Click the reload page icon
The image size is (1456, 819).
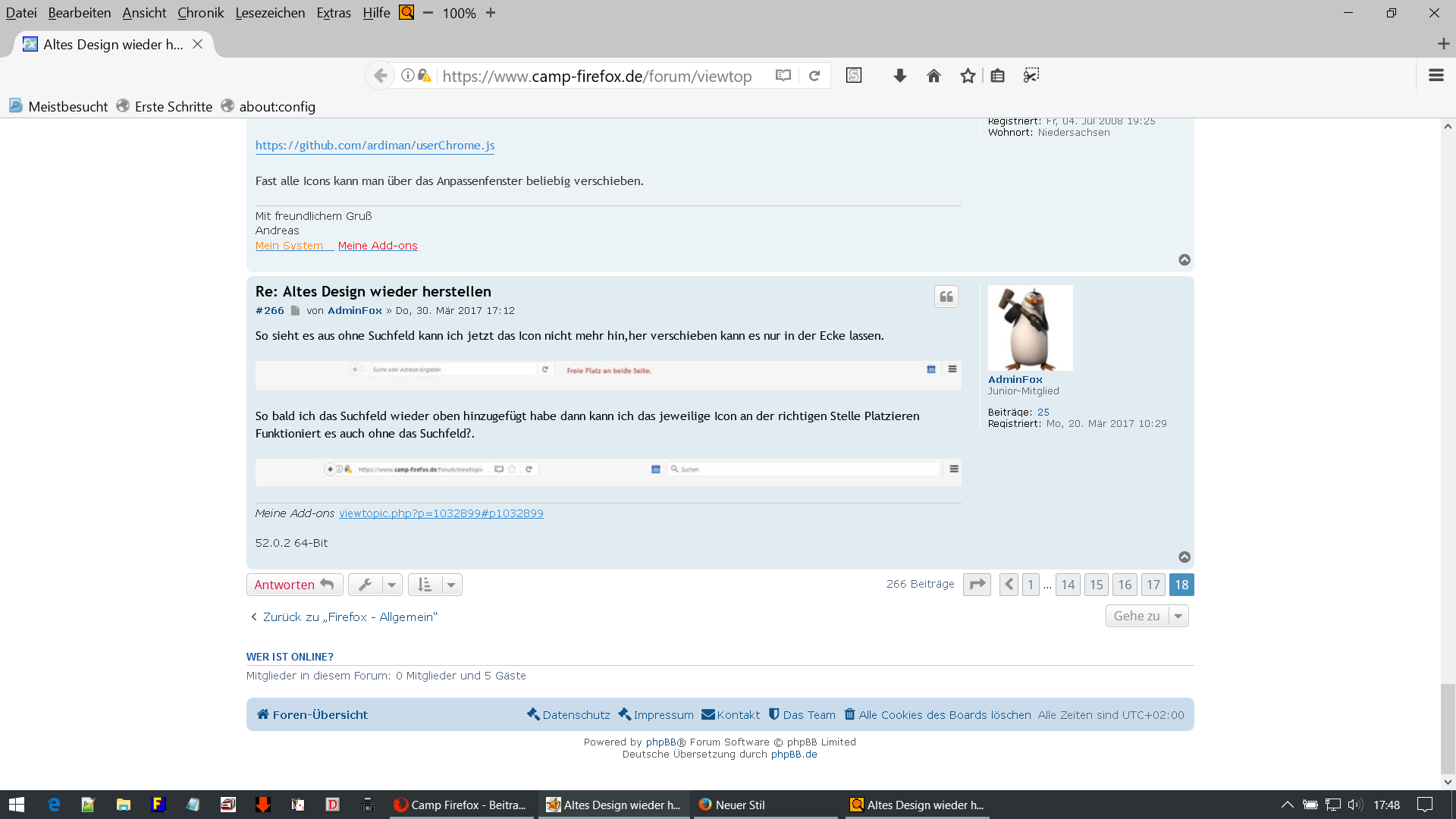(x=814, y=75)
